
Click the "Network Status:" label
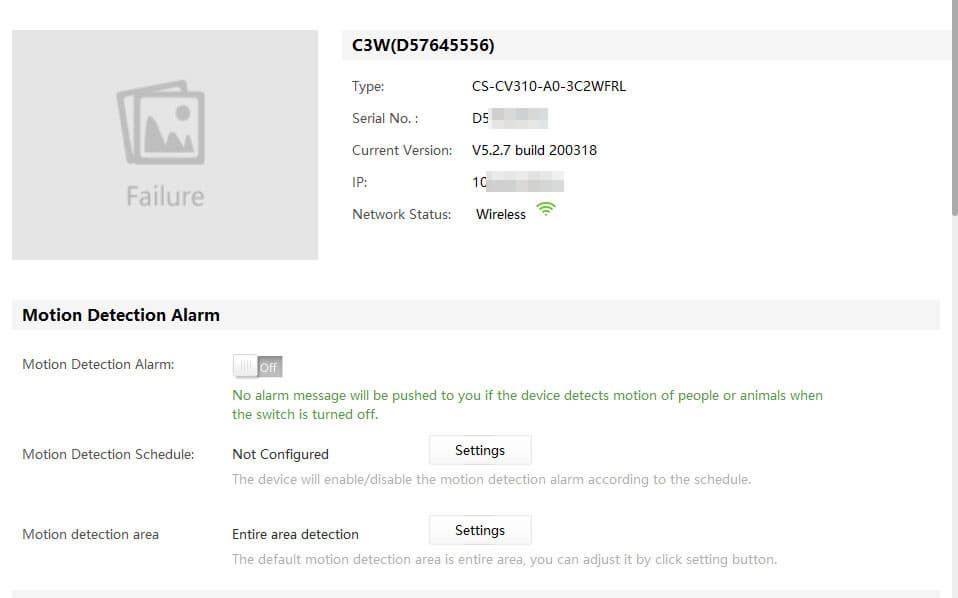[401, 214]
